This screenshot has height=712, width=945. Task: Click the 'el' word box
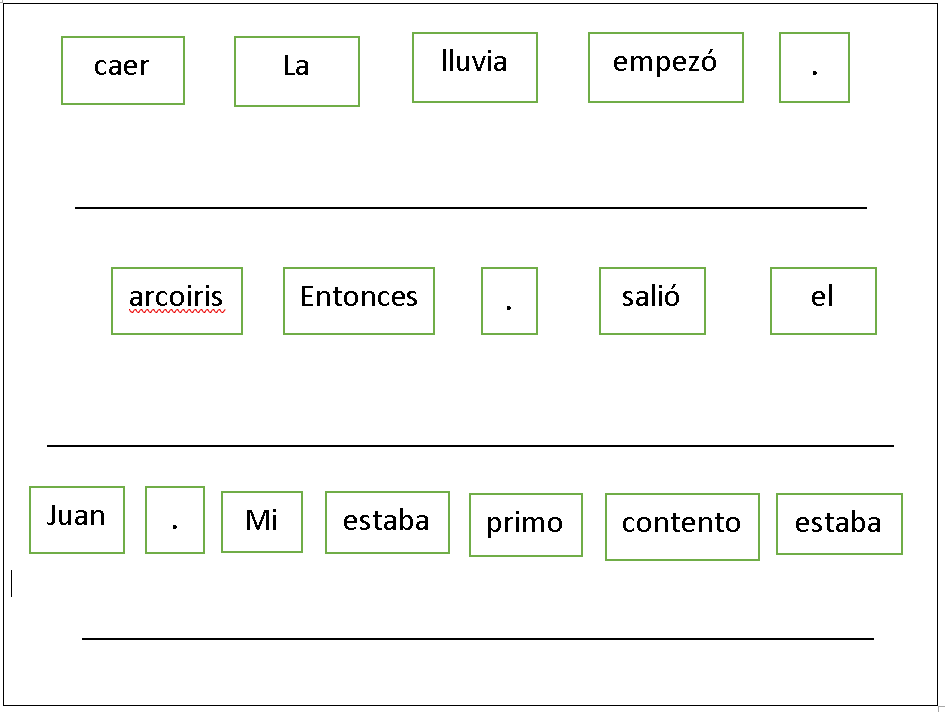823,301
